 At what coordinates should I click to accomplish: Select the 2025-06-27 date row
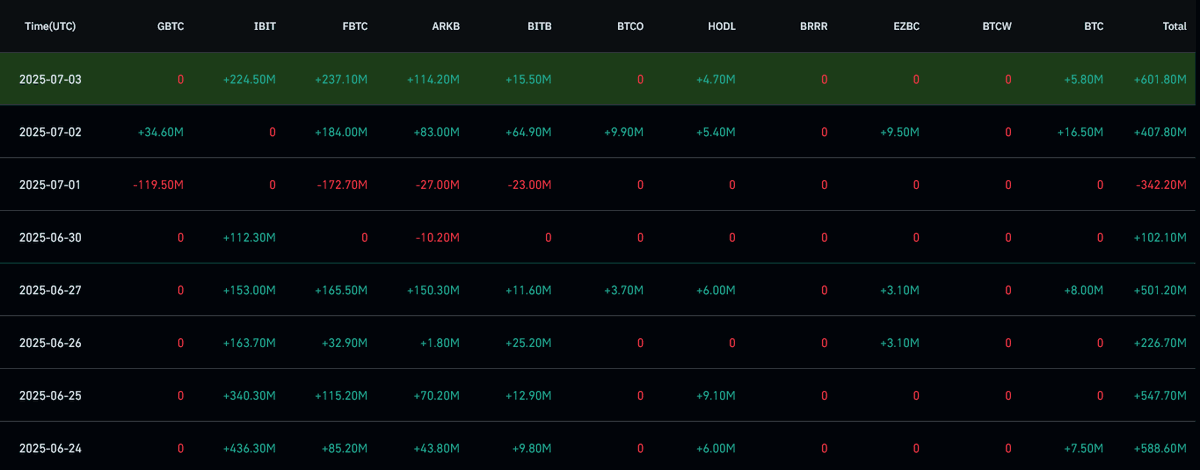click(x=597, y=290)
